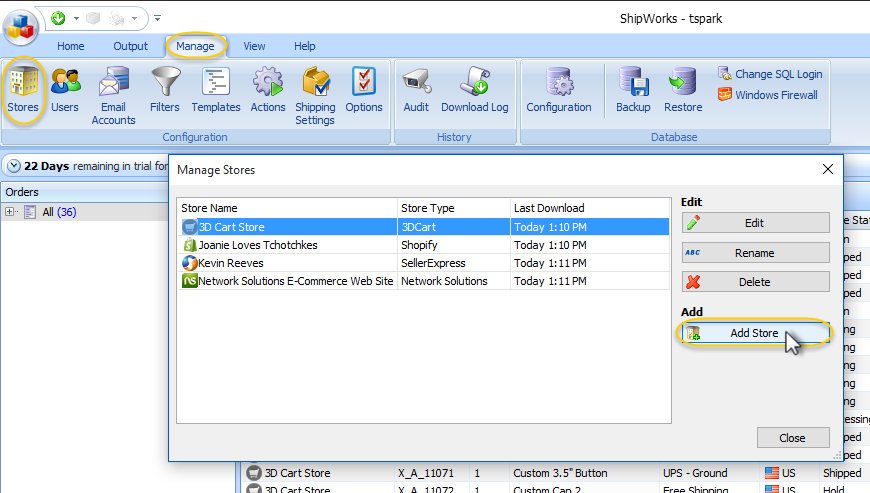Sort by Last Download column header
The height and width of the screenshot is (493, 870).
click(590, 208)
